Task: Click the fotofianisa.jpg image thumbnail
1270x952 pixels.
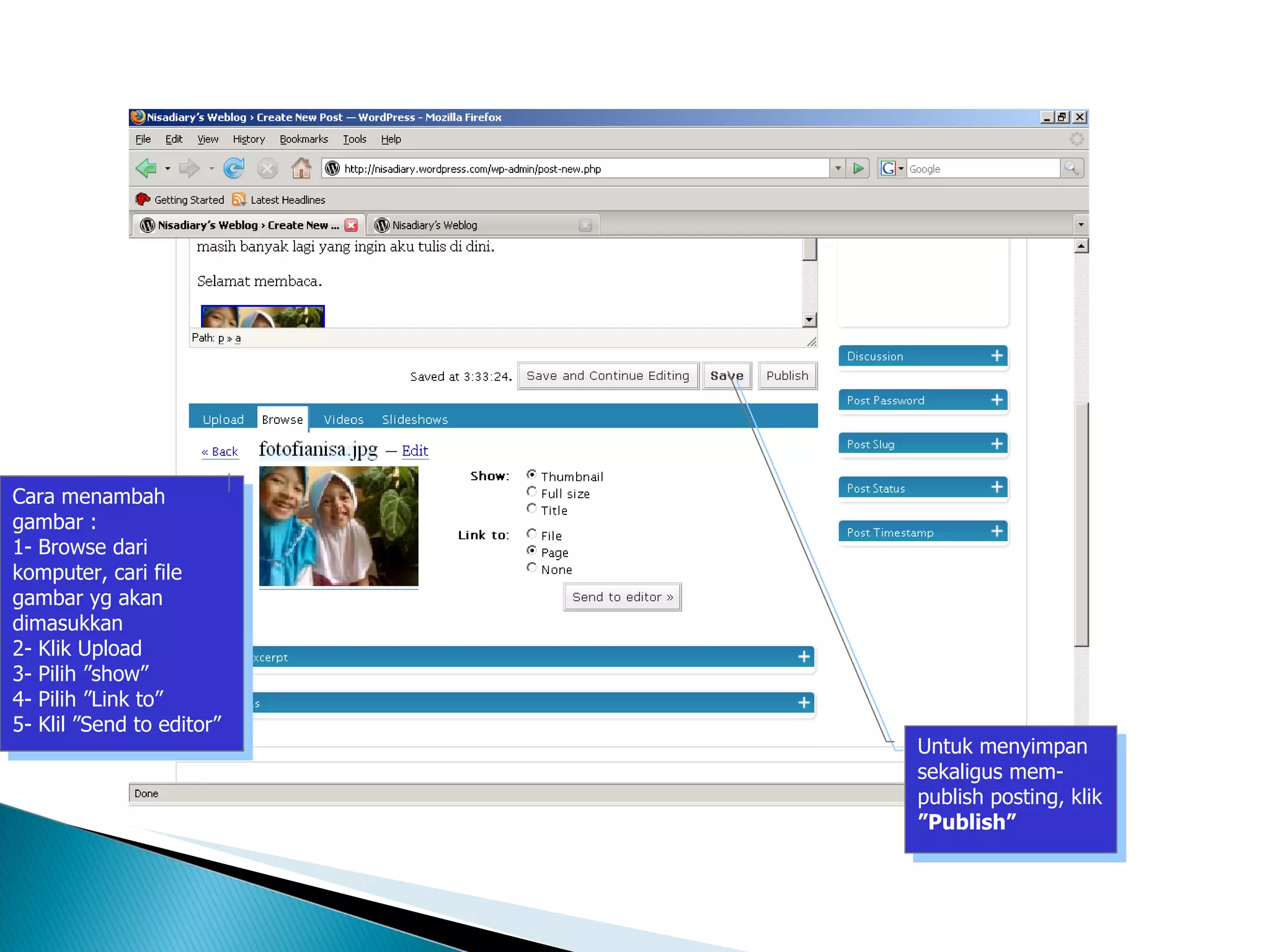Action: [x=339, y=526]
